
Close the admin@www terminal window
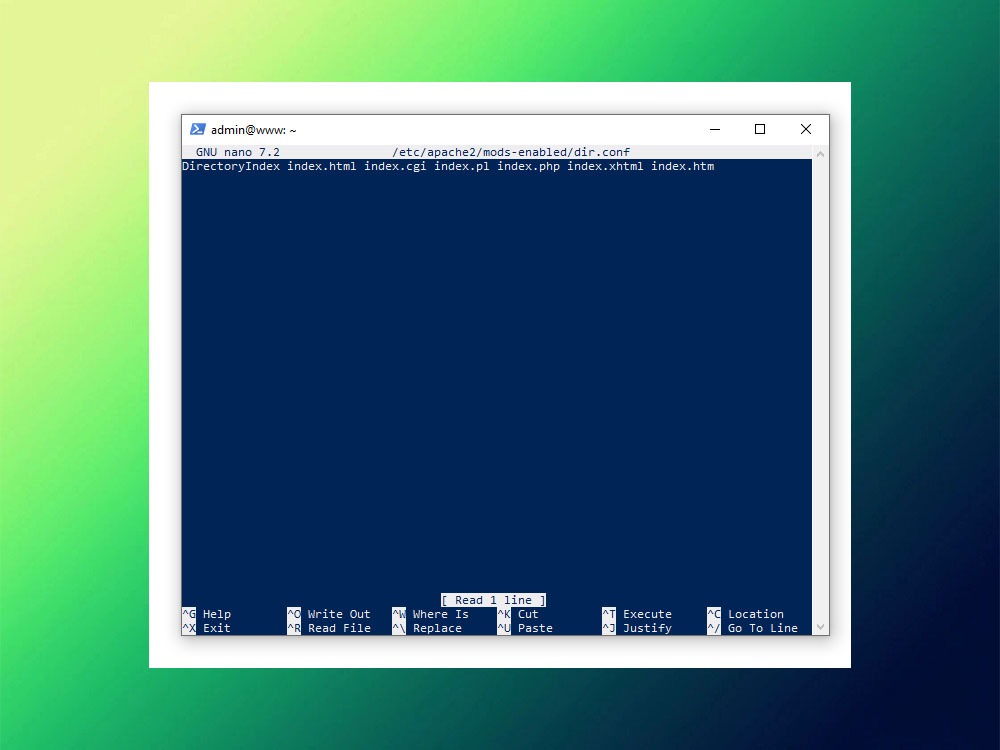coord(806,129)
